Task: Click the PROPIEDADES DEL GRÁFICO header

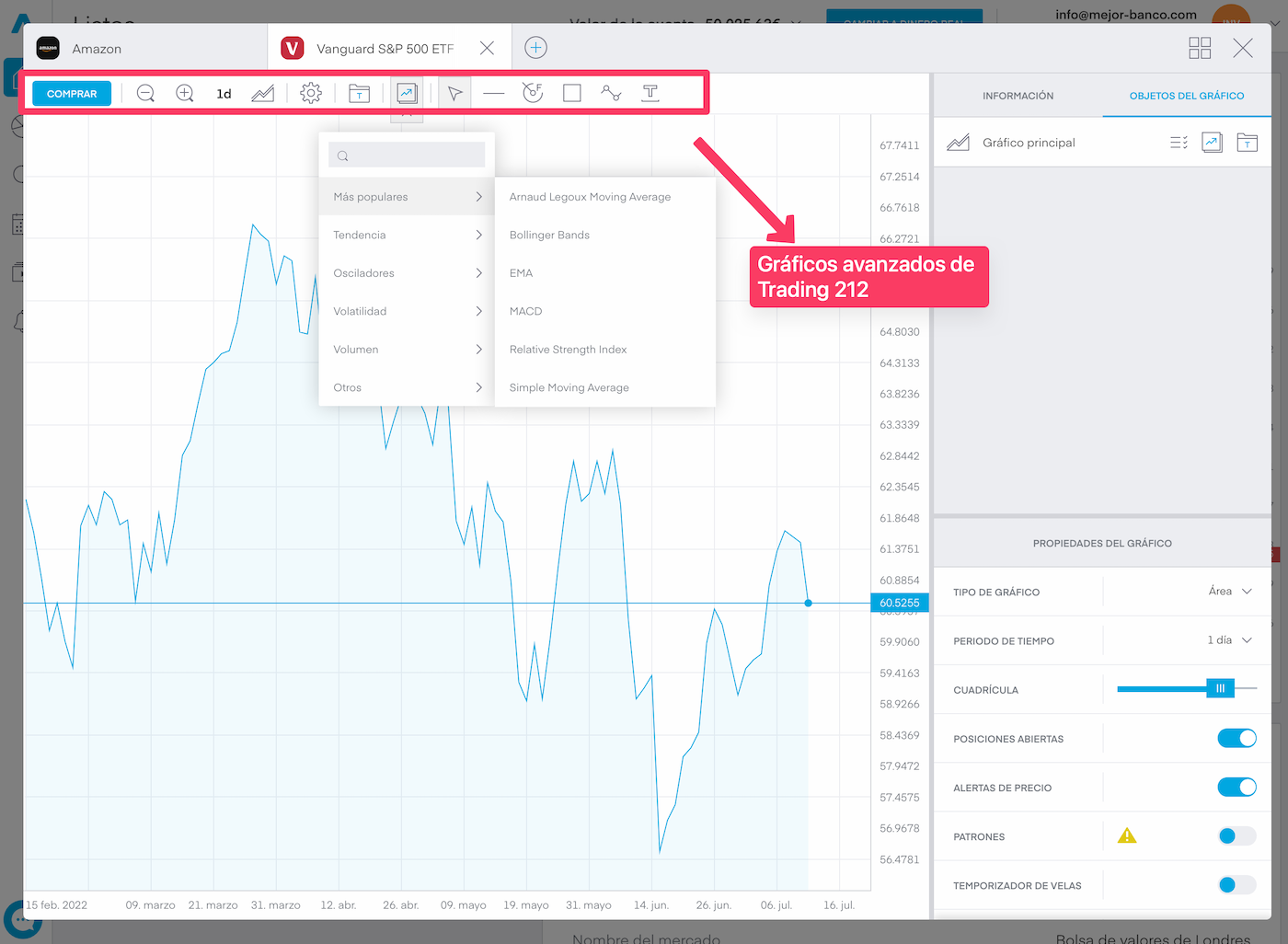Action: pyautogui.click(x=1102, y=544)
